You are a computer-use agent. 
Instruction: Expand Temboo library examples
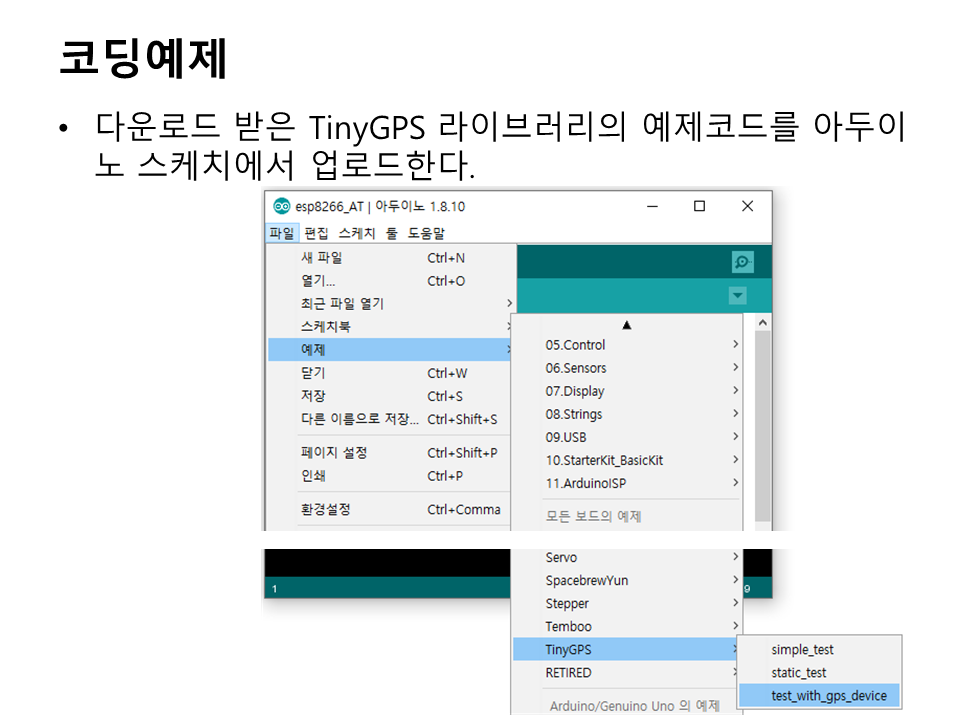pyautogui.click(x=627, y=626)
